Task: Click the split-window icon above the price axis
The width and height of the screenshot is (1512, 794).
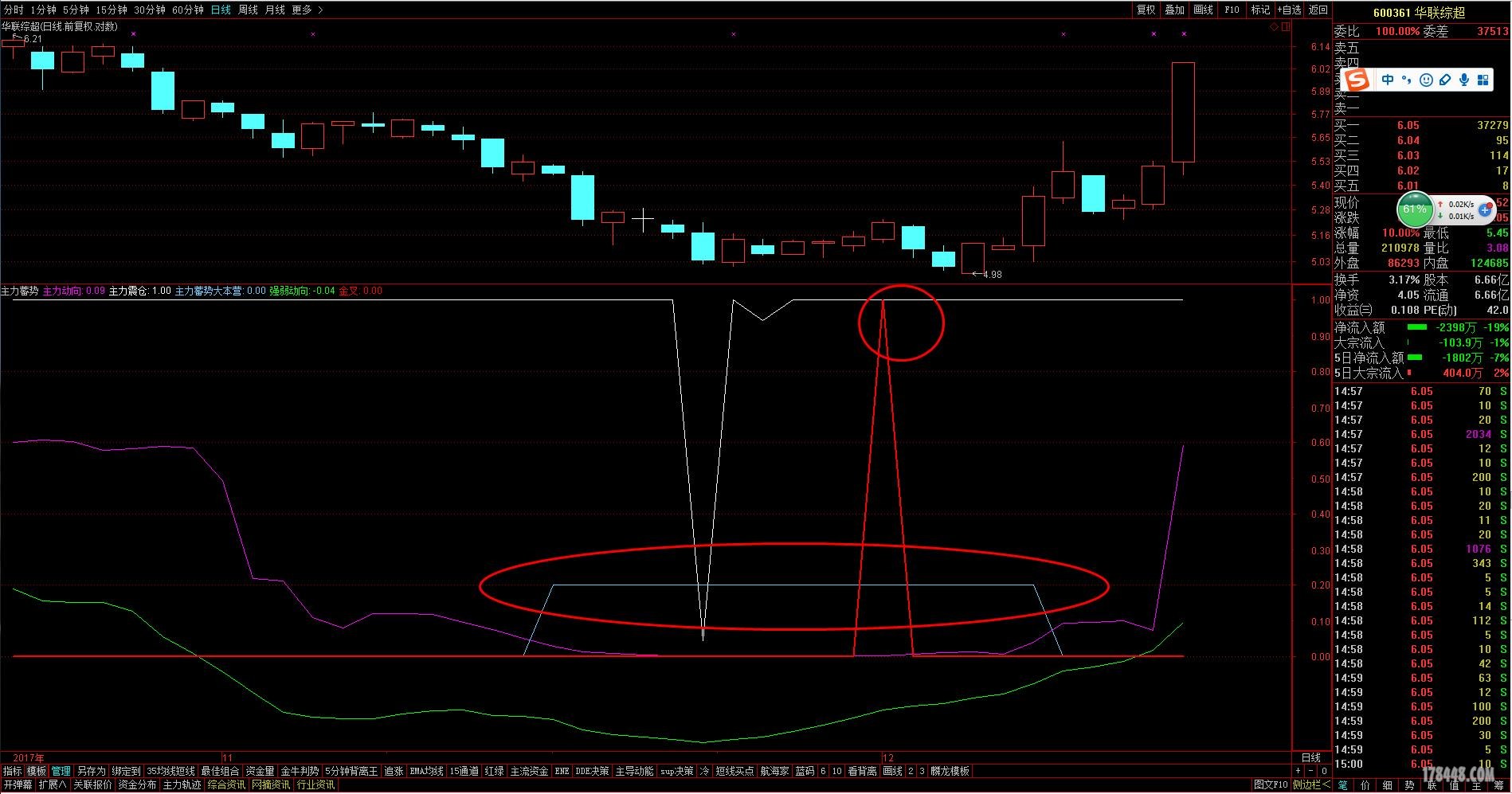Action: [x=1286, y=26]
